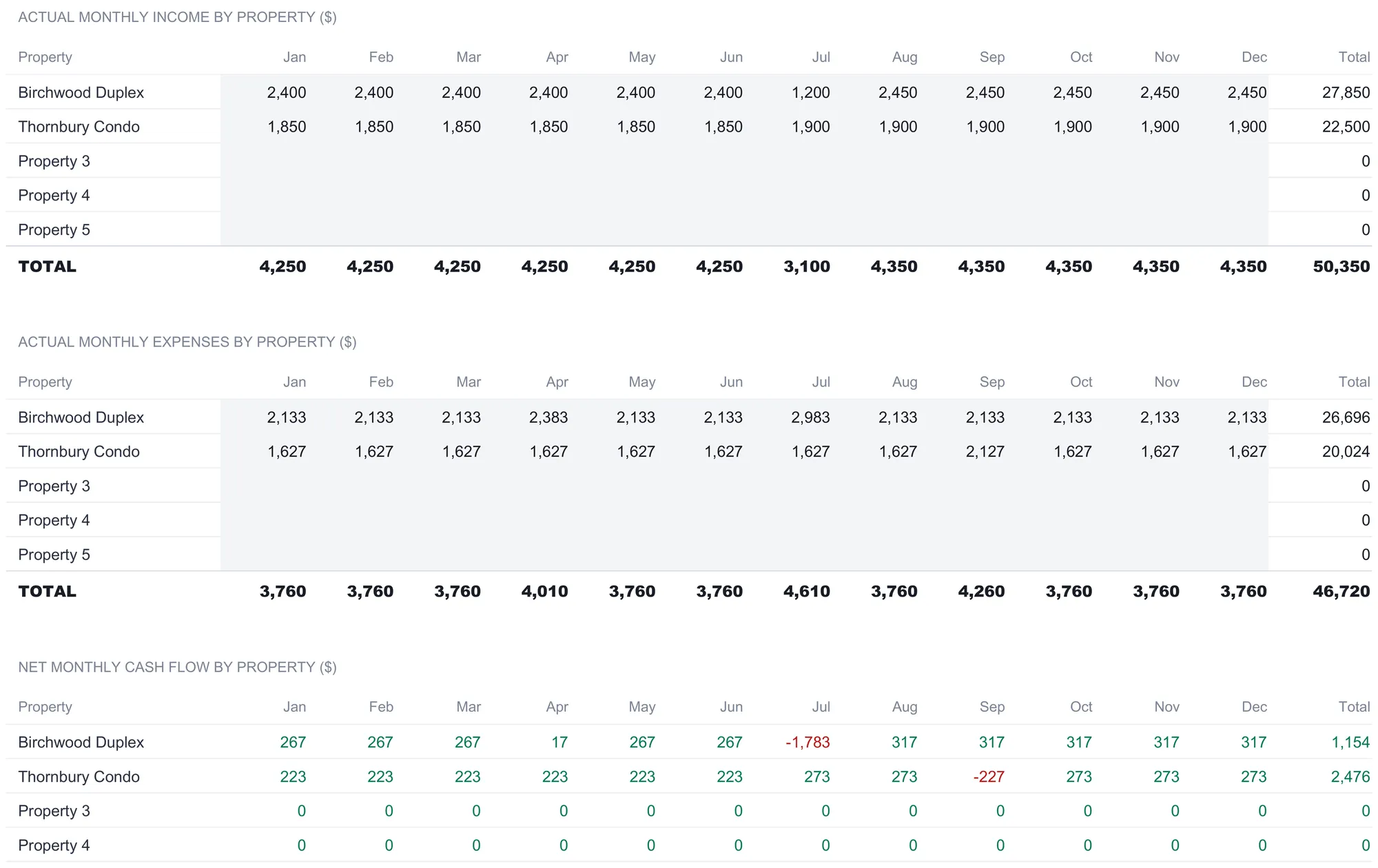Click Thornbury Condo September expense 2,127
1378x868 pixels.
point(985,452)
